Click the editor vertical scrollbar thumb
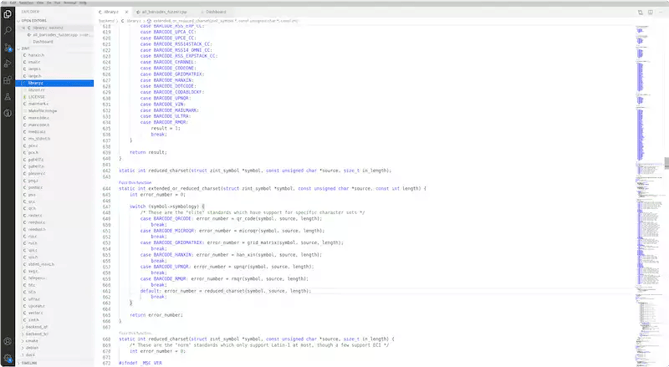This screenshot has height=367, width=669. pyautogui.click(x=666, y=163)
